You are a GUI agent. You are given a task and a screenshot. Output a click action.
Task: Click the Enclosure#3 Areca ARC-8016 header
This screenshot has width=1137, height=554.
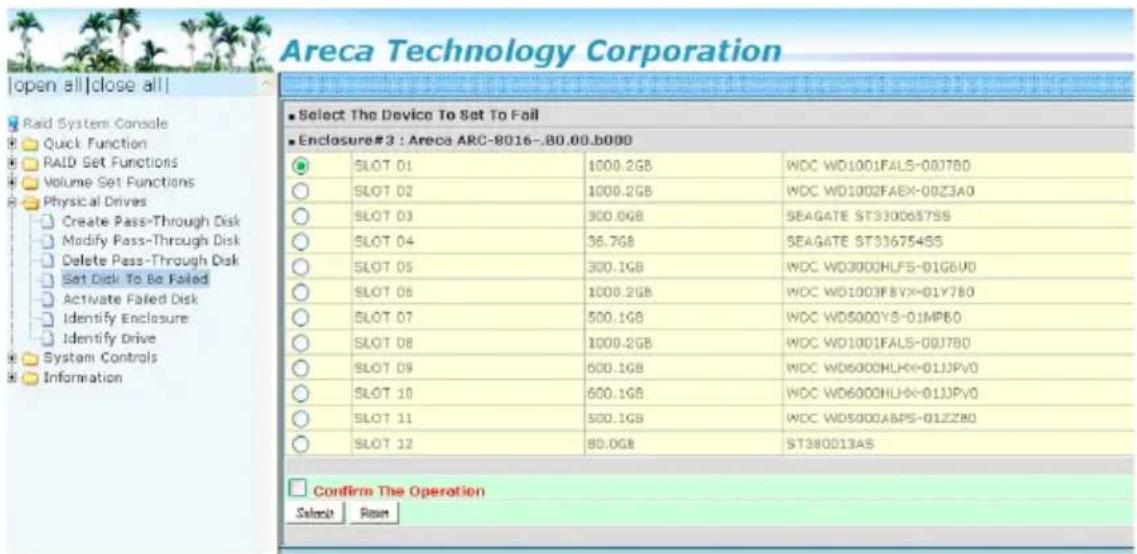click(x=460, y=138)
